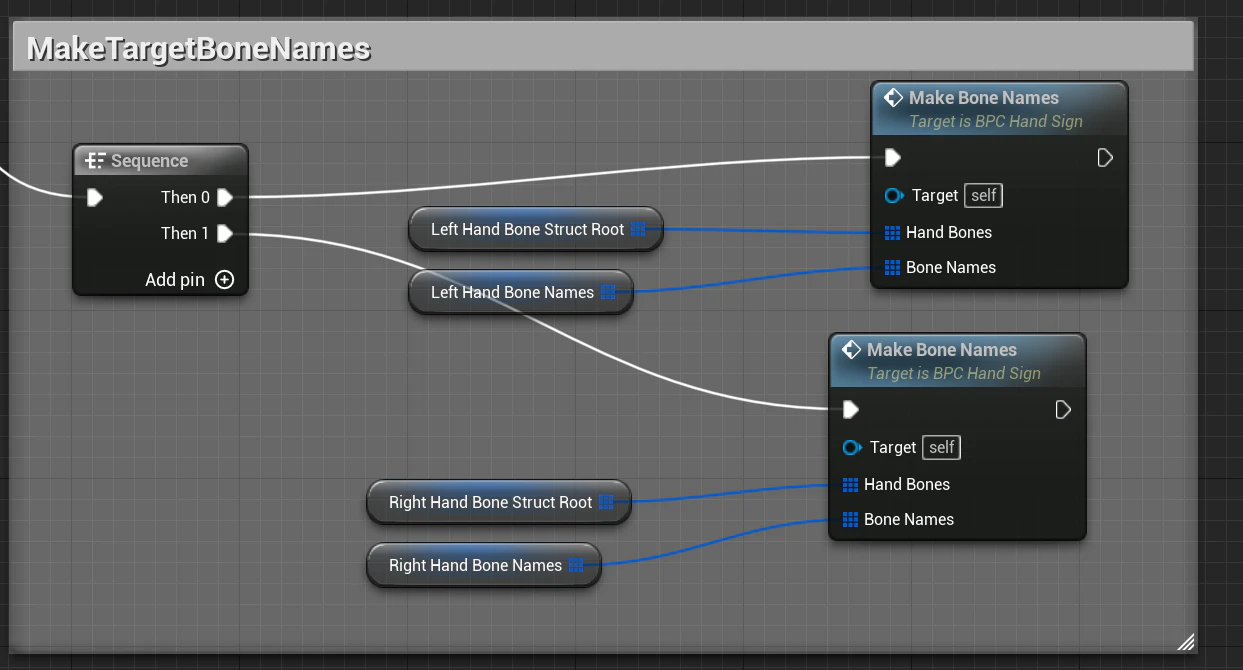The height and width of the screenshot is (670, 1243).
Task: Click the function icon on upper Make Bone Names
Action: (894, 98)
